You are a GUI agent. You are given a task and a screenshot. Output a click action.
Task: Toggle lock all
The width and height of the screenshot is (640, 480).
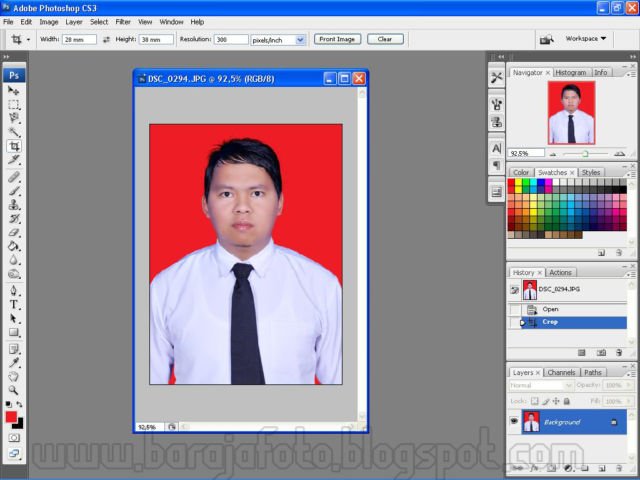point(567,401)
